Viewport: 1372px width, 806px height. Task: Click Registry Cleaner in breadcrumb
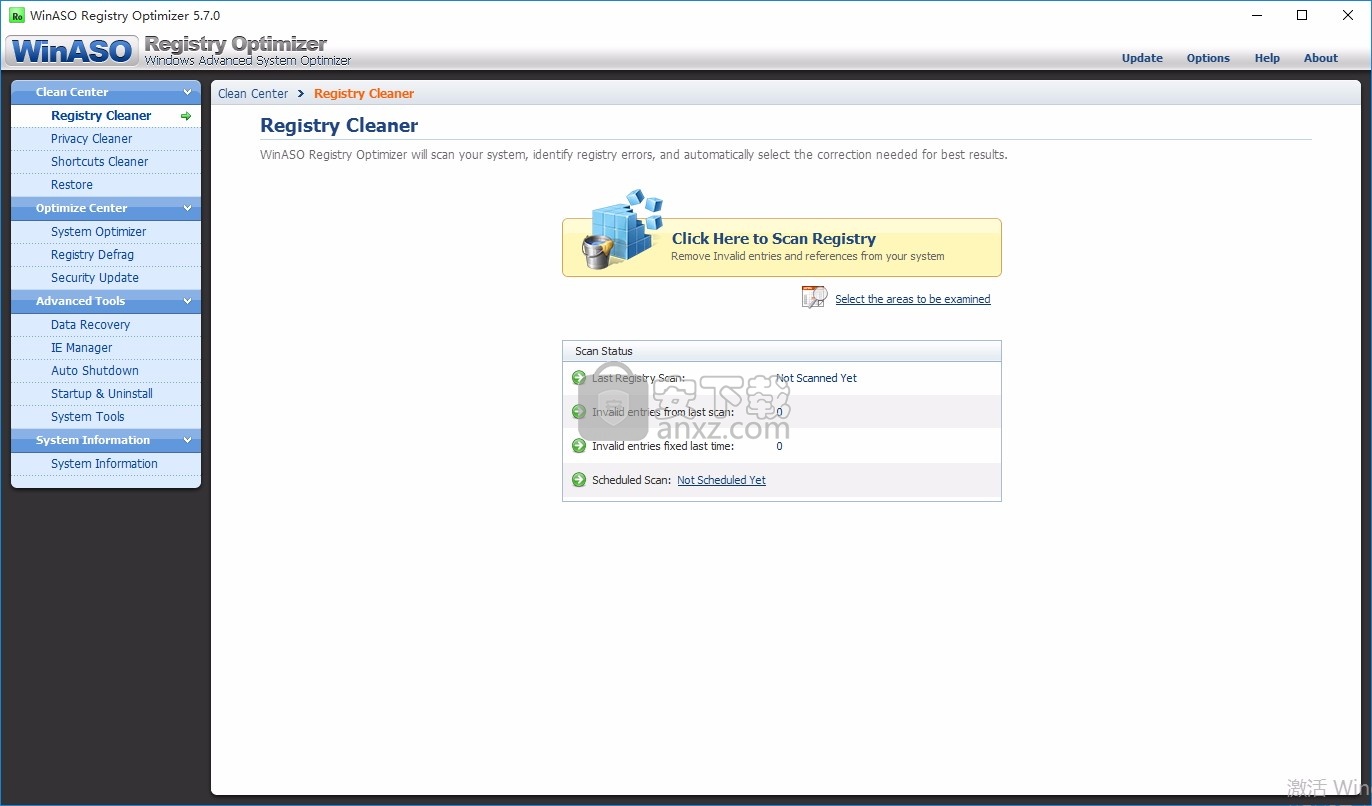[x=364, y=93]
